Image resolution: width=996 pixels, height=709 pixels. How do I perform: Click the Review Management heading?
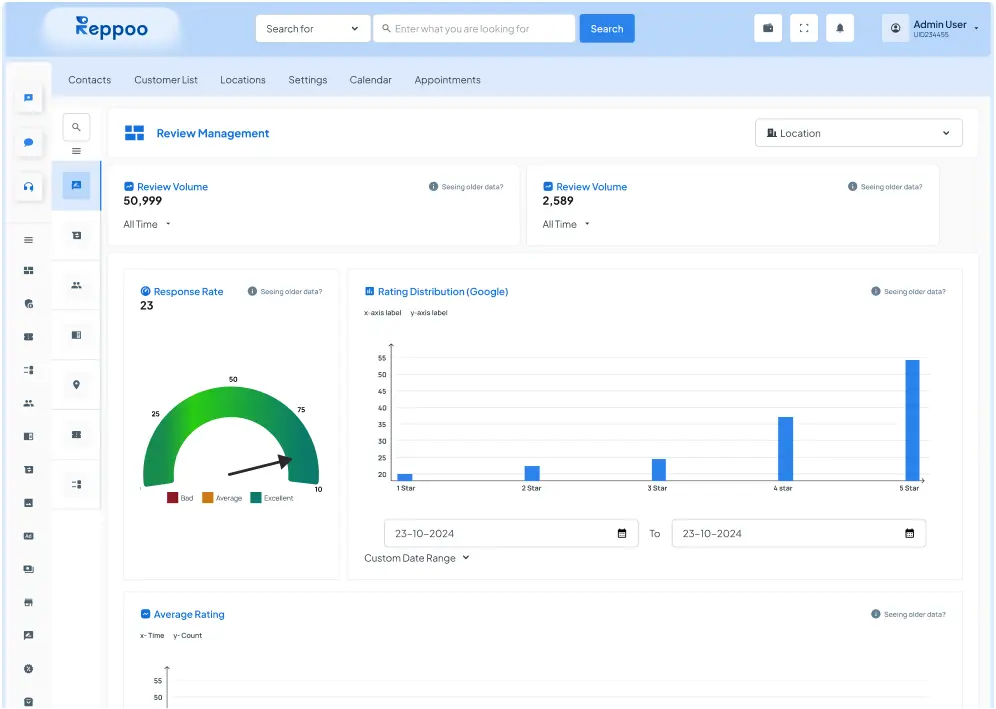click(213, 133)
